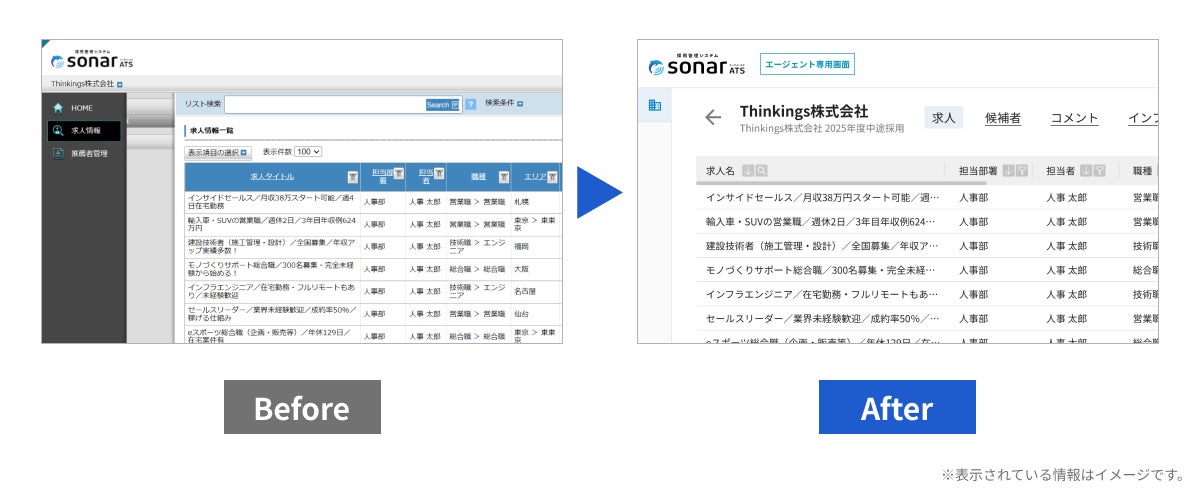Click 担当者 header link in Before table
Screen dimensions: 1200x497
click(424, 177)
